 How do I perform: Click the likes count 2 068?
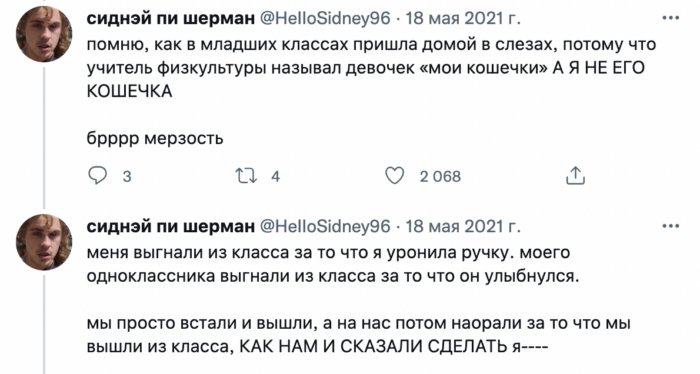pyautogui.click(x=440, y=176)
